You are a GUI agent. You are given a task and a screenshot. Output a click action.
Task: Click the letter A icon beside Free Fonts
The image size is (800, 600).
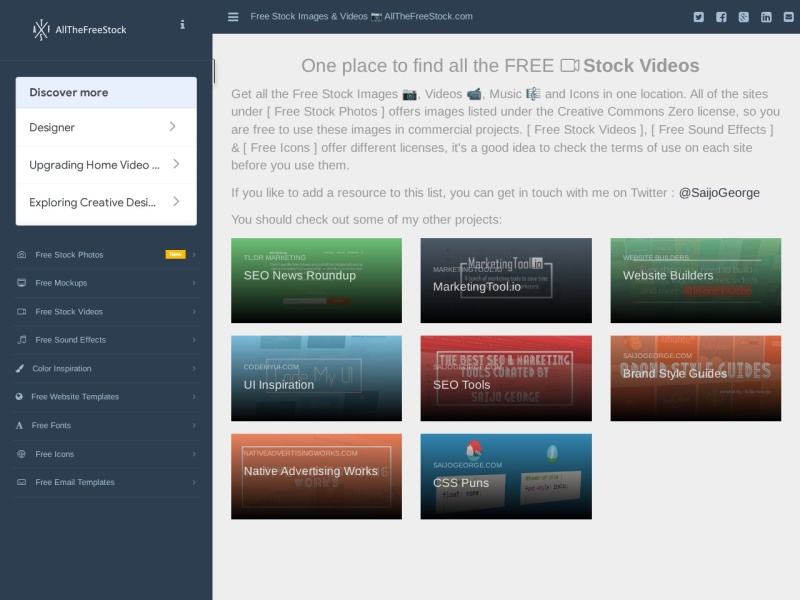tap(19, 426)
